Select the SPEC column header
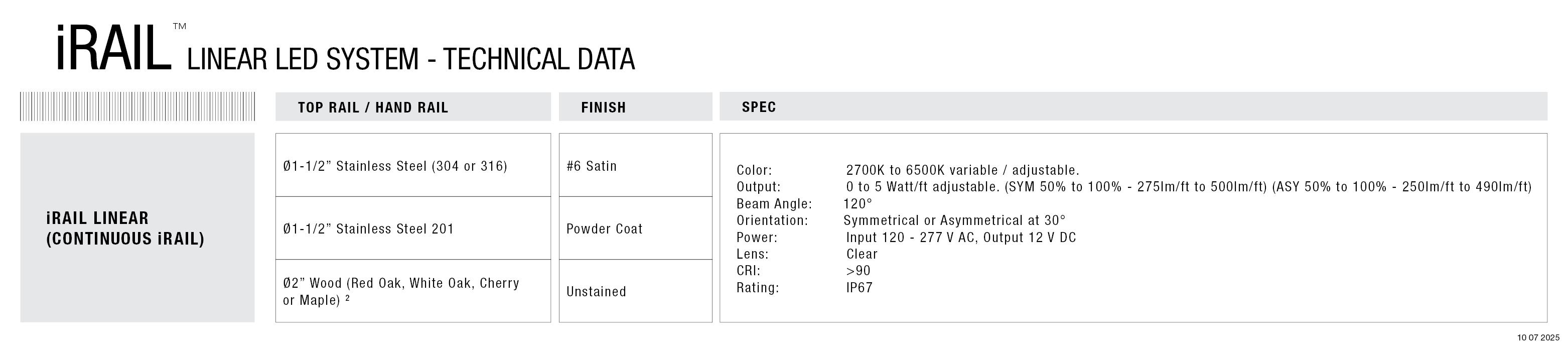The height and width of the screenshot is (345, 1568). (759, 107)
